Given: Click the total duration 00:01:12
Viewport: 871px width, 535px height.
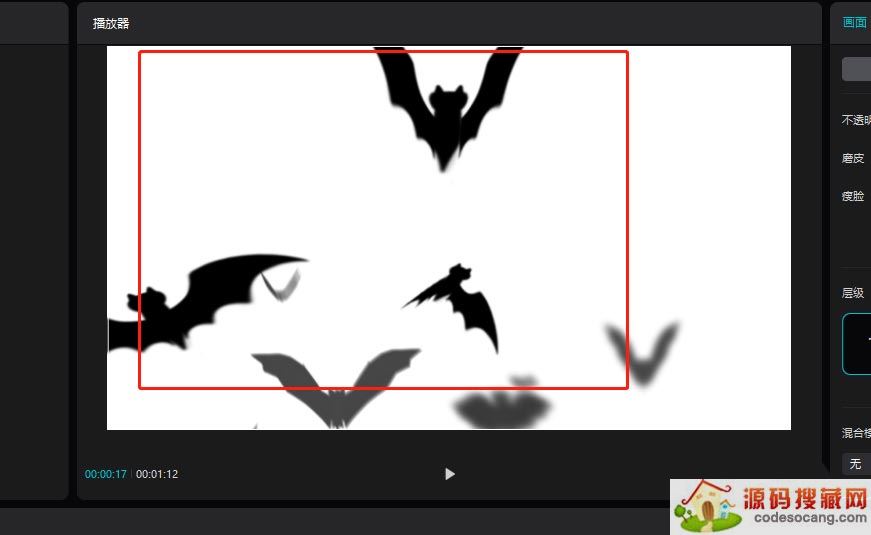Looking at the screenshot, I should click(x=157, y=474).
